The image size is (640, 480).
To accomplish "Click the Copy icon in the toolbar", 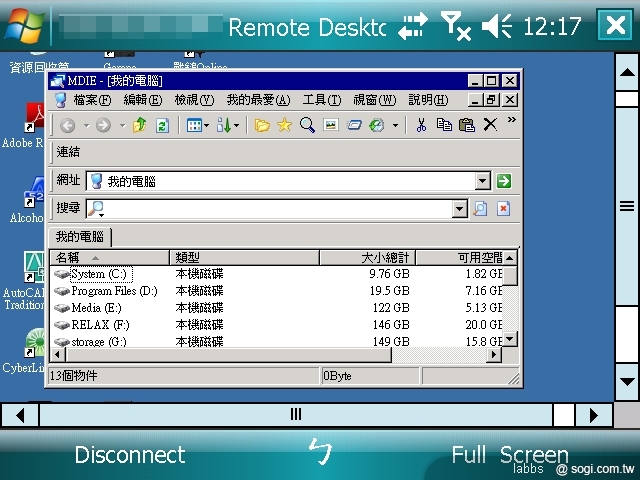I will 444,125.
